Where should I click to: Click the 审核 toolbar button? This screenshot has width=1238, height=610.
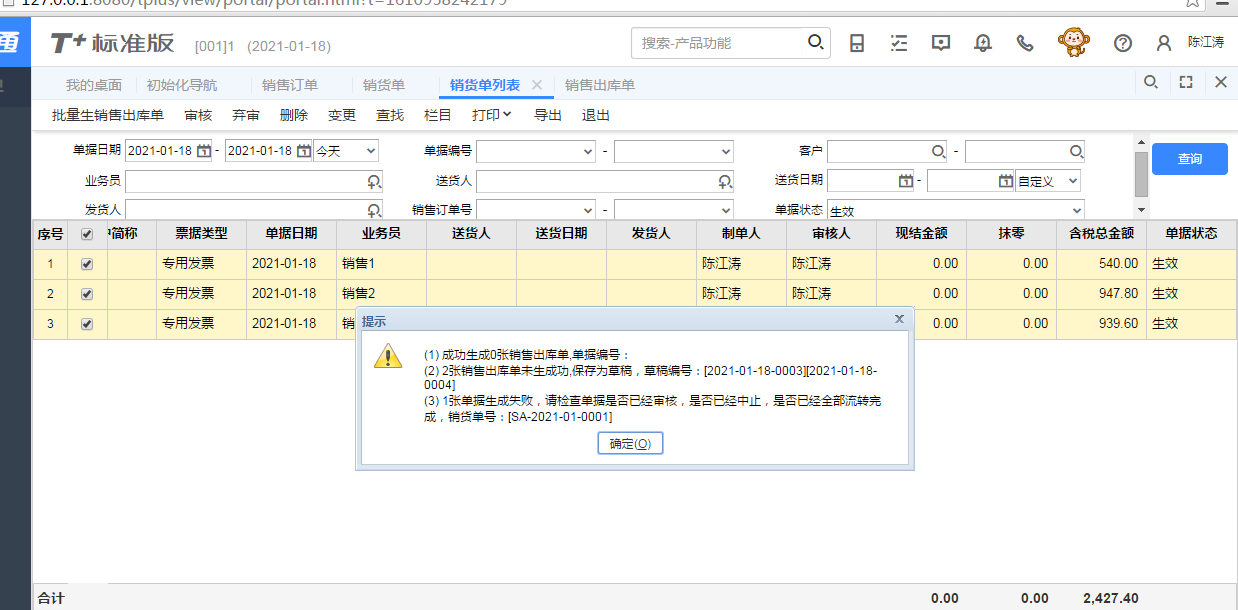point(198,115)
